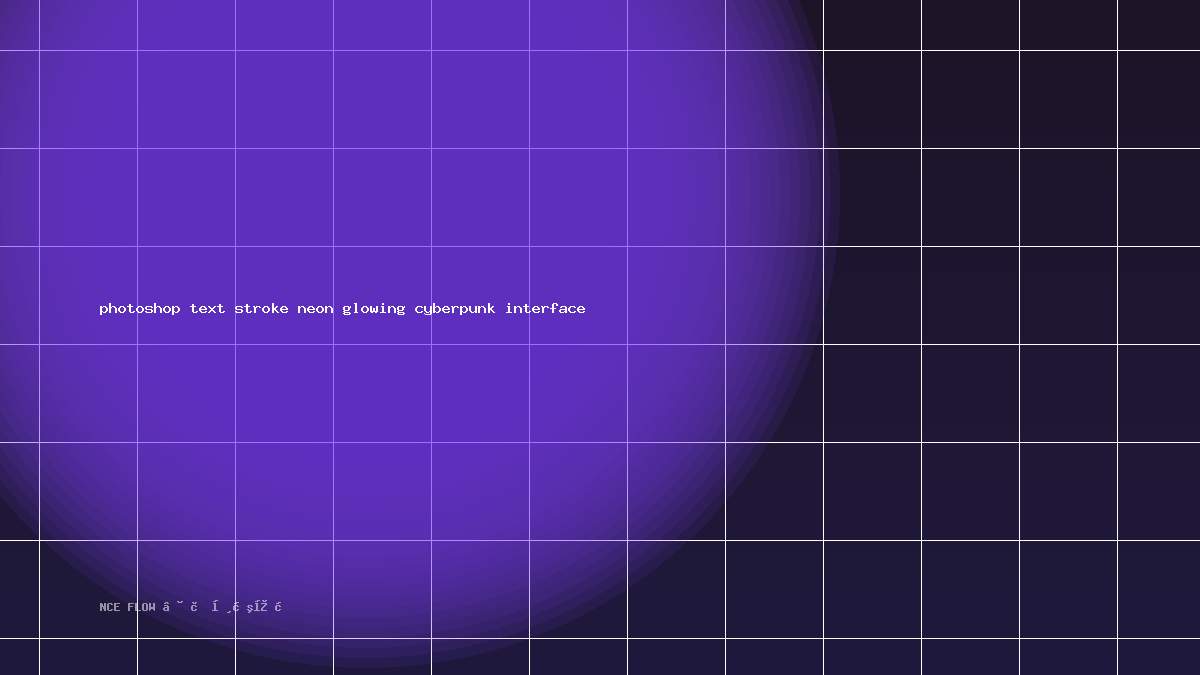The image size is (1200, 675).
Task: Click the "â" character after "FLOW"
Action: click(x=166, y=607)
